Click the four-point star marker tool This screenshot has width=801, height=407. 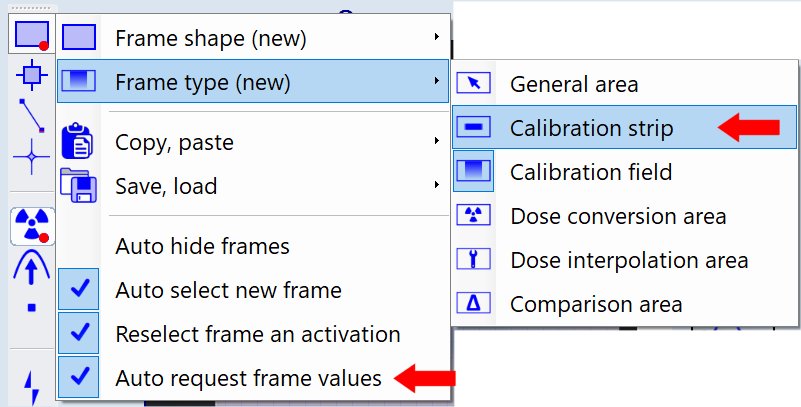[32, 157]
